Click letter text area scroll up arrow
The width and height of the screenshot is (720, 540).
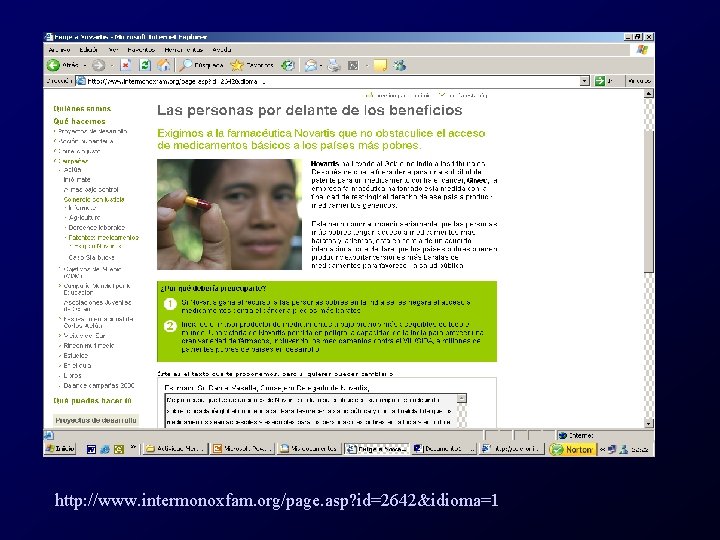point(462,399)
